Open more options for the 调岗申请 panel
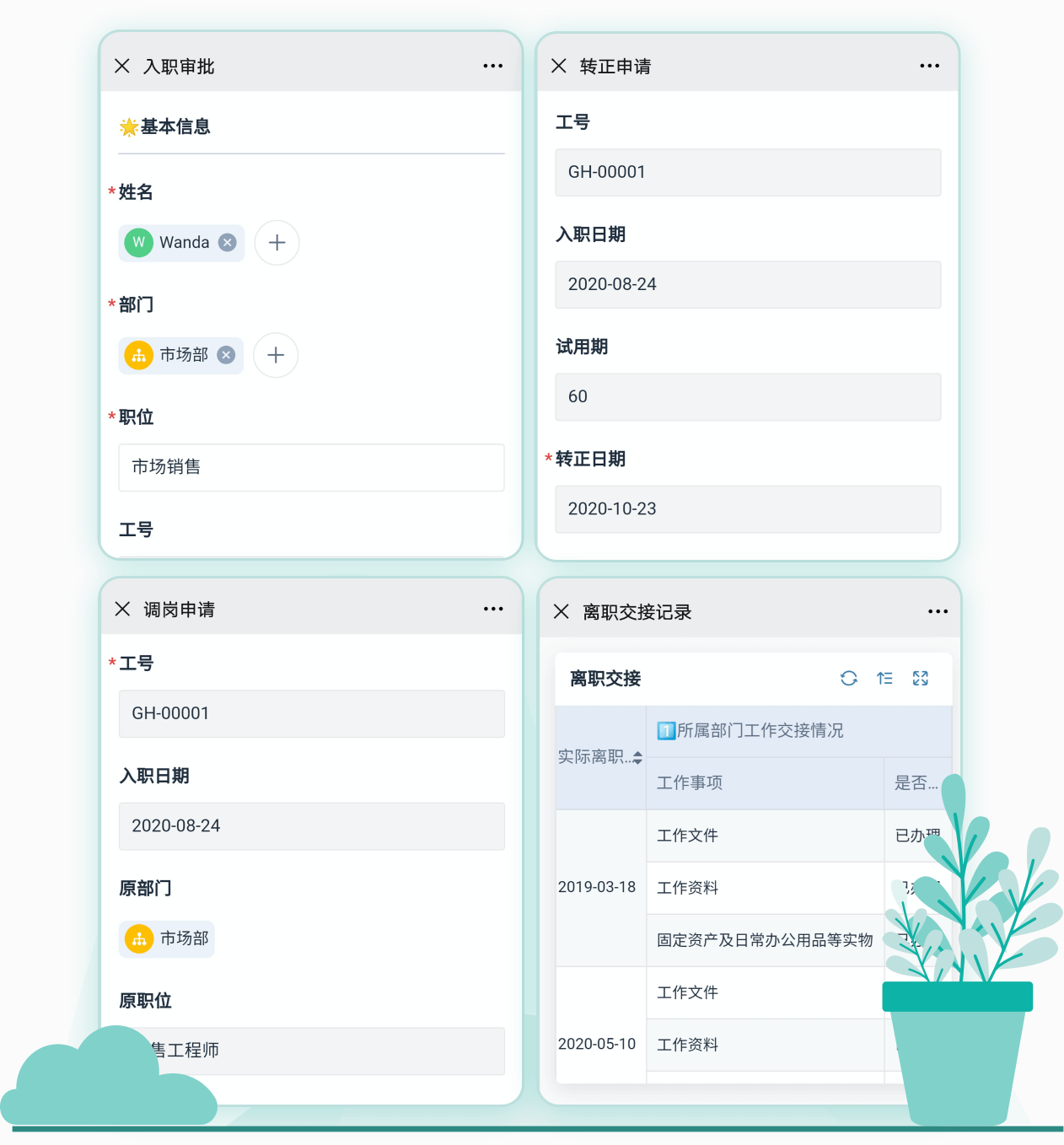The image size is (1064, 1145). point(493,609)
